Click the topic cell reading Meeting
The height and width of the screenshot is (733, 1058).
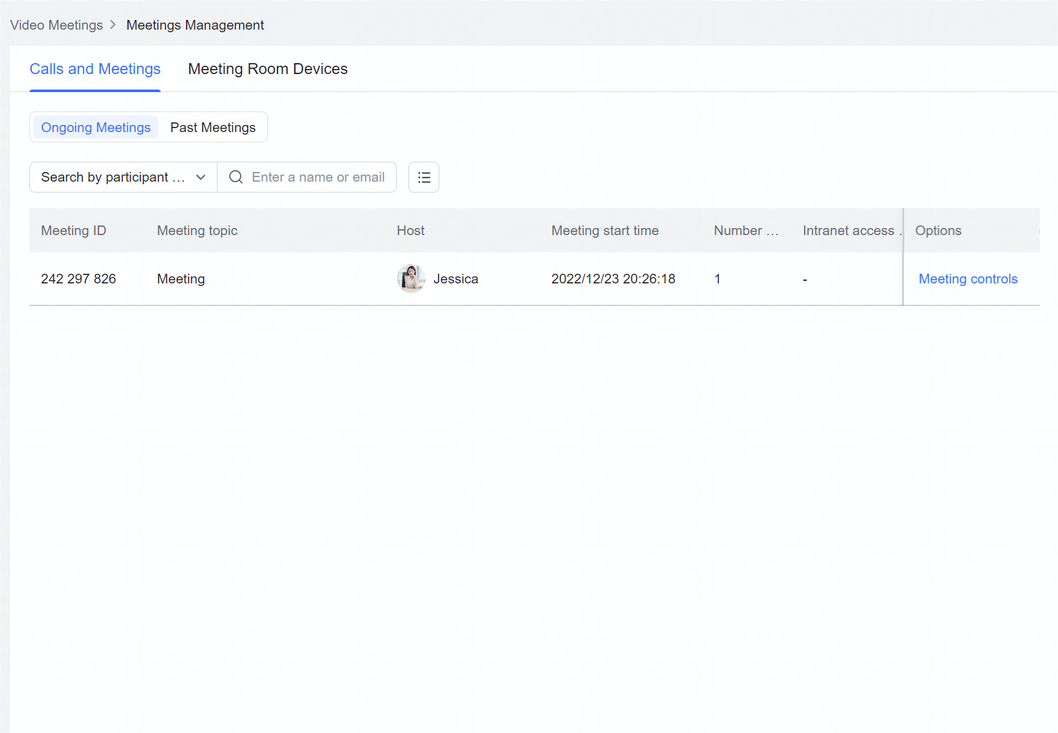point(181,279)
